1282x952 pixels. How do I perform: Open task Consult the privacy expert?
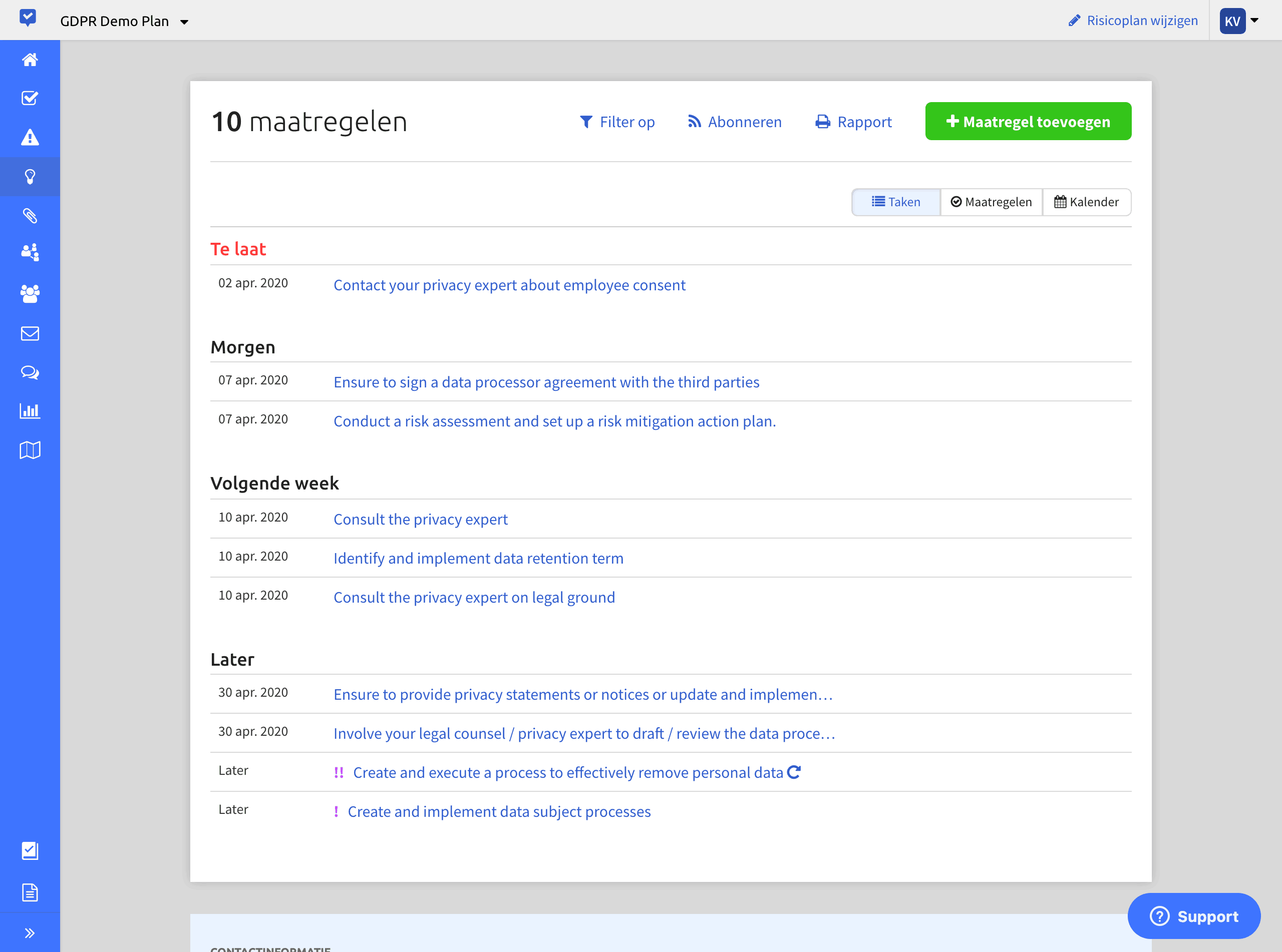point(420,519)
